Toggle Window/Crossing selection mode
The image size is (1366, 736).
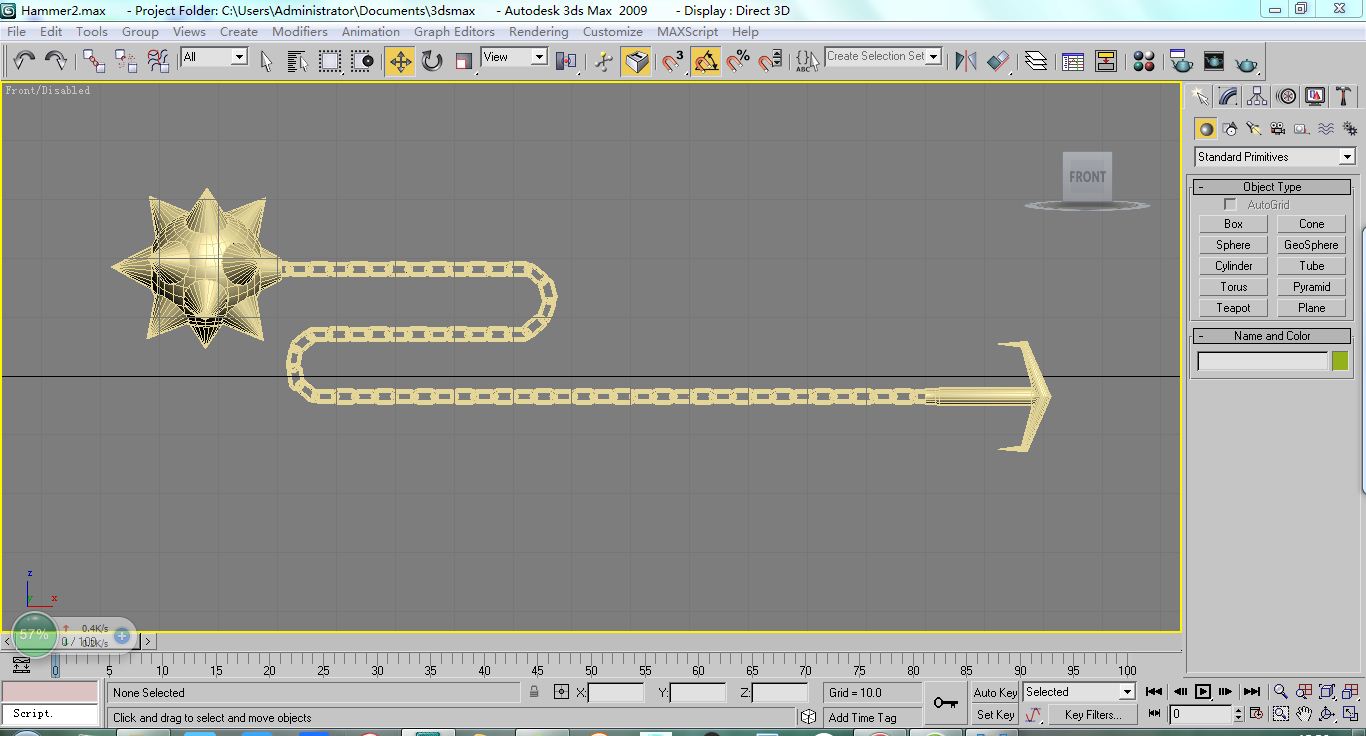pyautogui.click(x=362, y=61)
